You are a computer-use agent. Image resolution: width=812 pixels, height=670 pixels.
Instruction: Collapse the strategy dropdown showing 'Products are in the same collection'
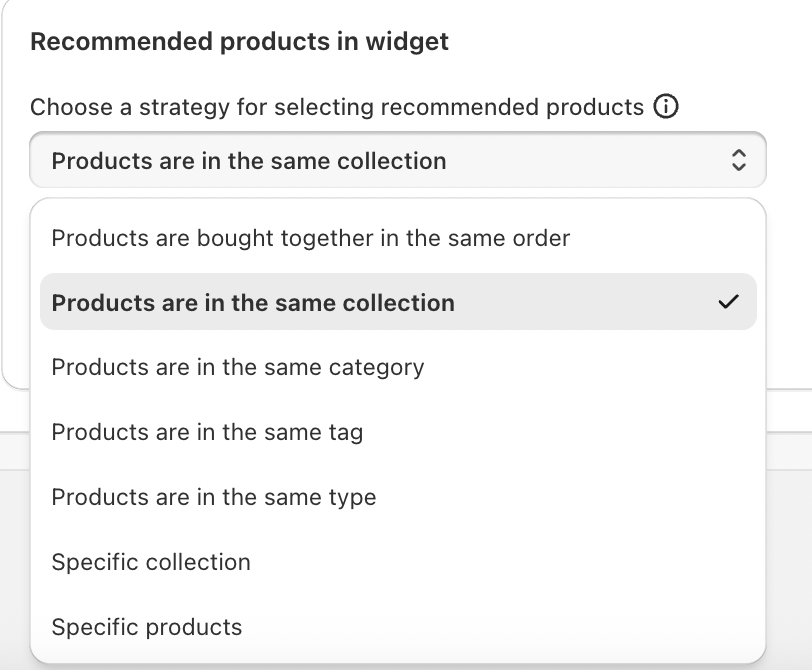pos(398,160)
